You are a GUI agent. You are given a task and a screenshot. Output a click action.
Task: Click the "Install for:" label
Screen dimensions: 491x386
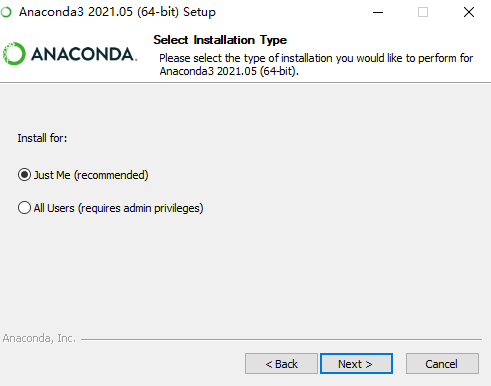[x=42, y=138]
